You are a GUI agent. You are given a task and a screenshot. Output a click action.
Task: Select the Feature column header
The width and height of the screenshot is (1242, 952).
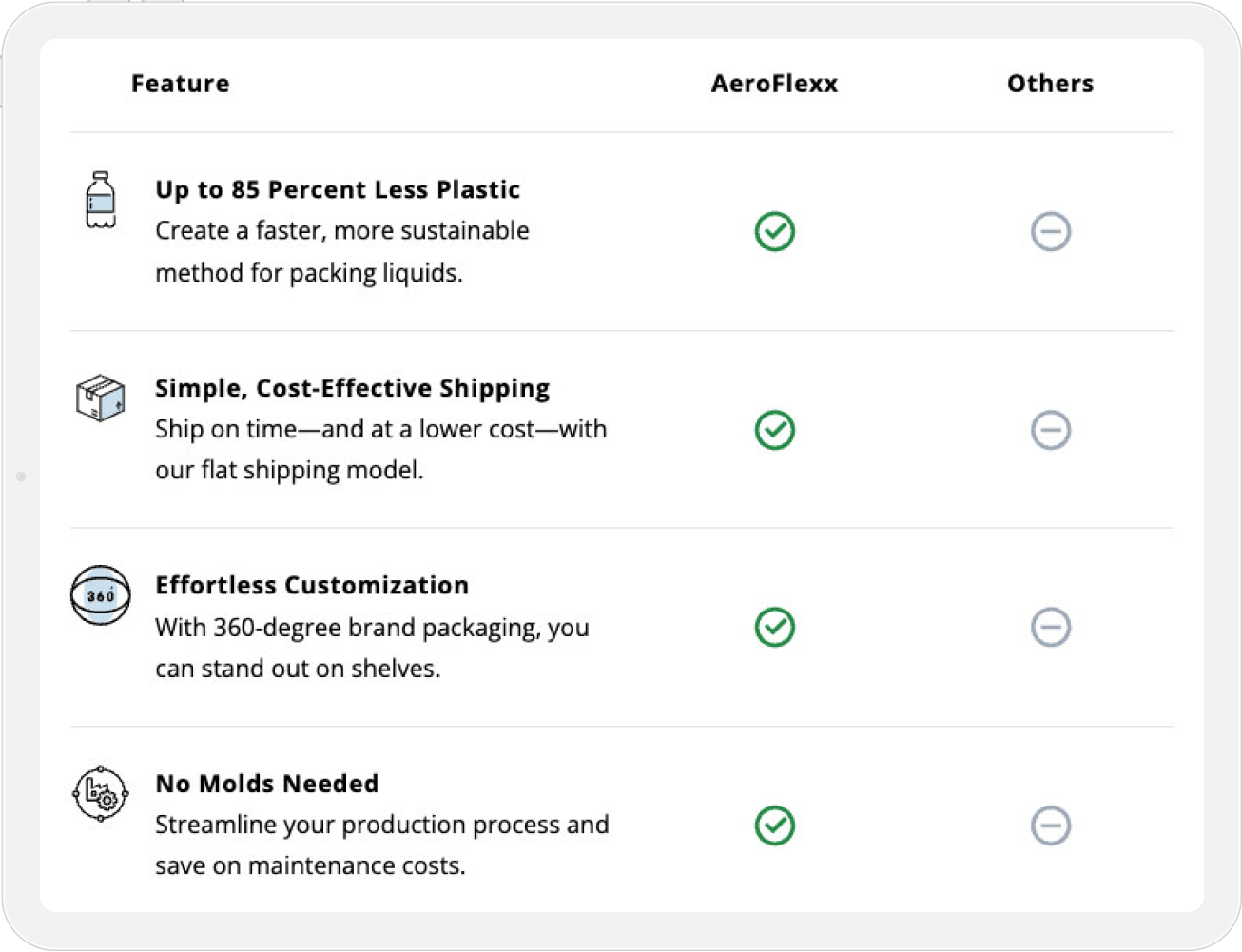point(181,84)
